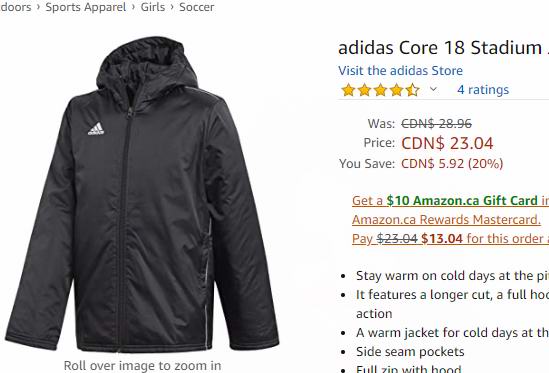
Task: Click the black jacket product image
Action: [x=142, y=194]
